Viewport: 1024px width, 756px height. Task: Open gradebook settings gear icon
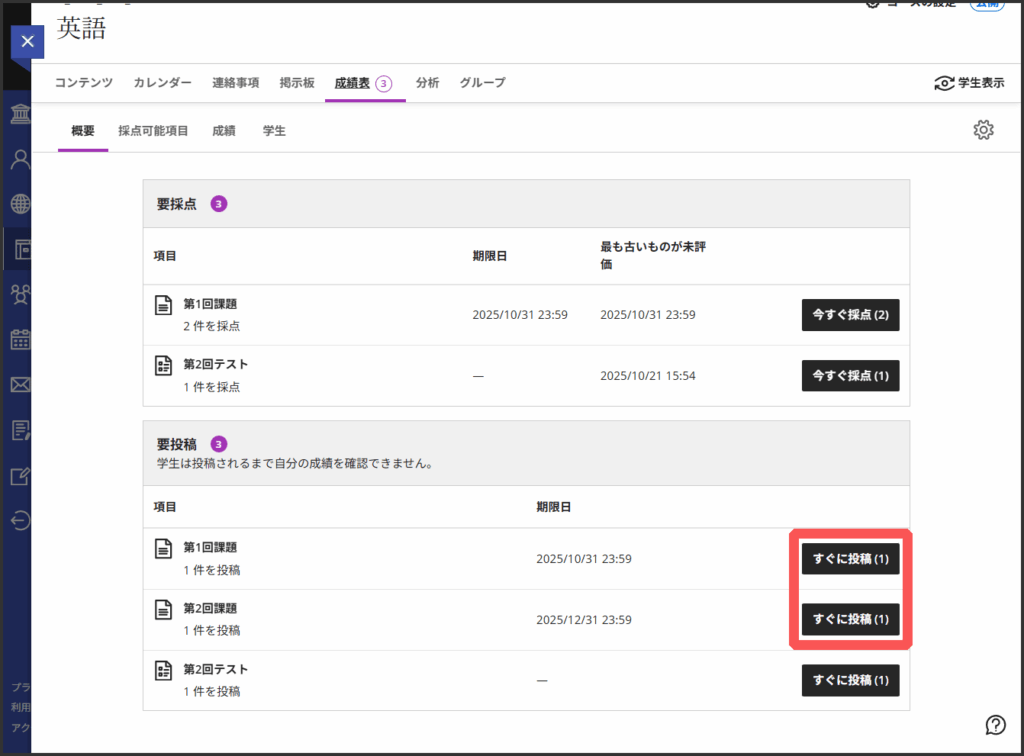(983, 130)
